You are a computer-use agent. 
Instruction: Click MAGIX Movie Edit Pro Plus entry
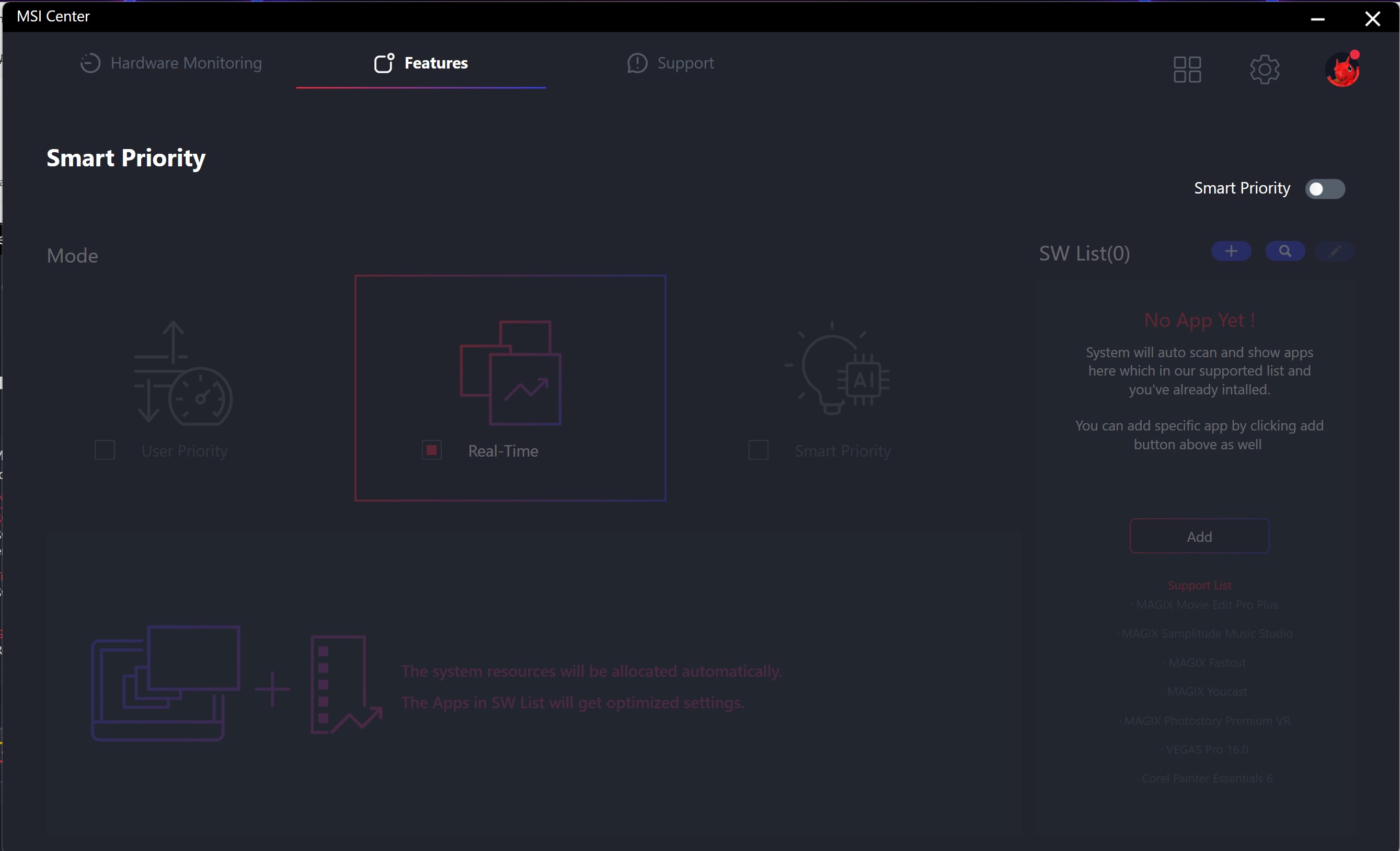1204,605
